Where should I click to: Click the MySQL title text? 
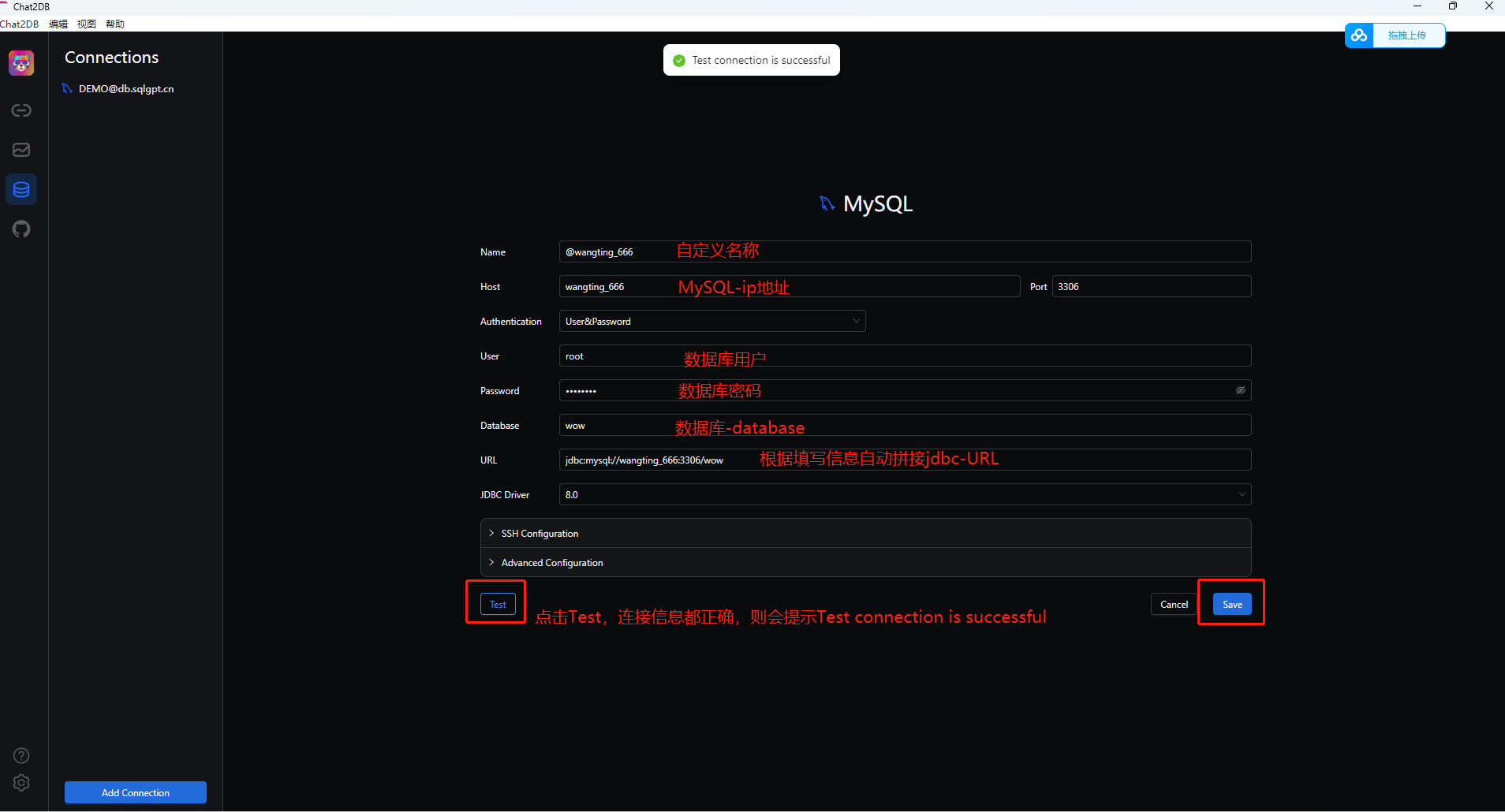point(878,203)
